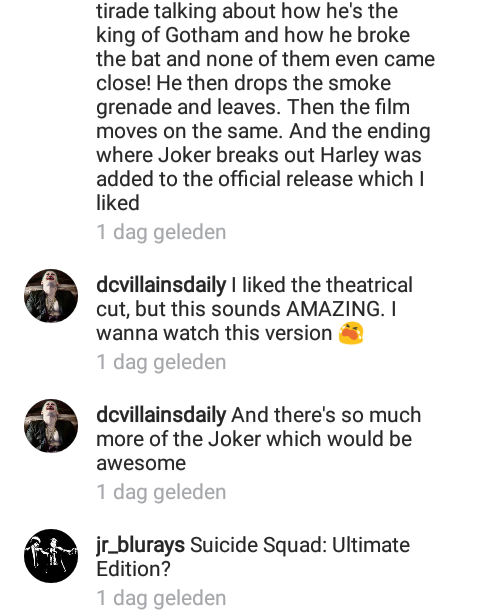This screenshot has width=480, height=613.
Task: Click timestamp below the word 'liked'
Action: click(x=161, y=232)
